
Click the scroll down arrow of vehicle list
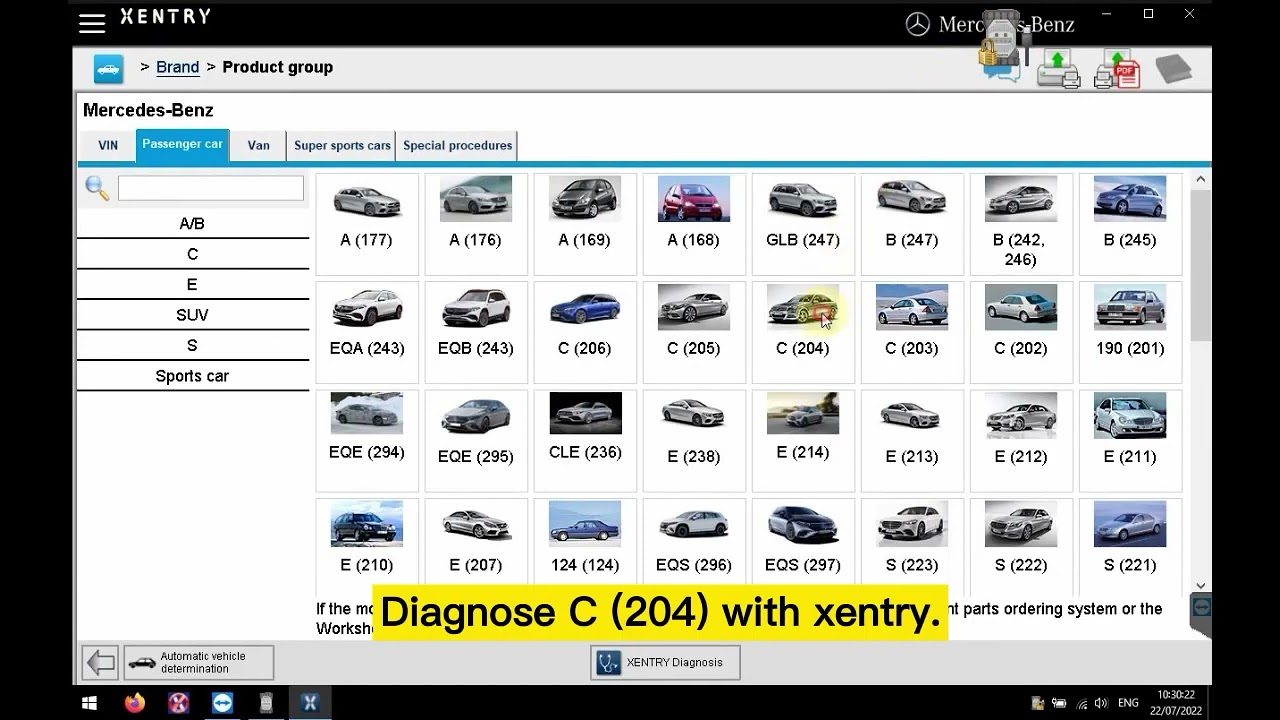(x=1200, y=586)
